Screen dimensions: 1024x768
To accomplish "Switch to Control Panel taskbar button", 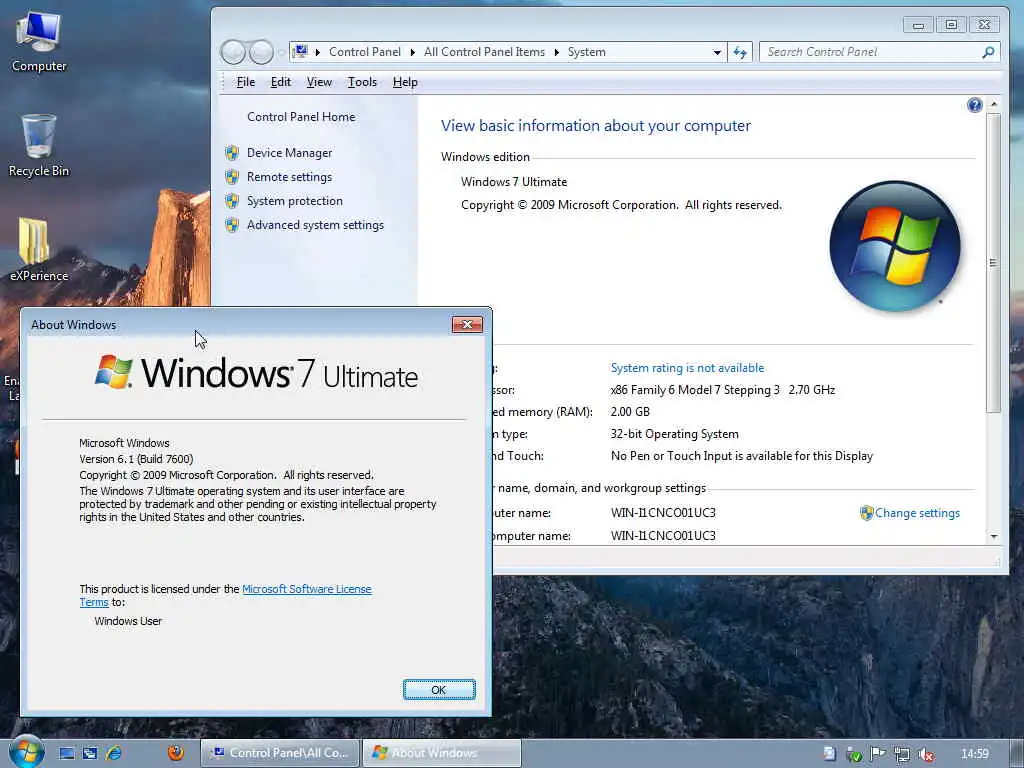I will click(x=280, y=753).
